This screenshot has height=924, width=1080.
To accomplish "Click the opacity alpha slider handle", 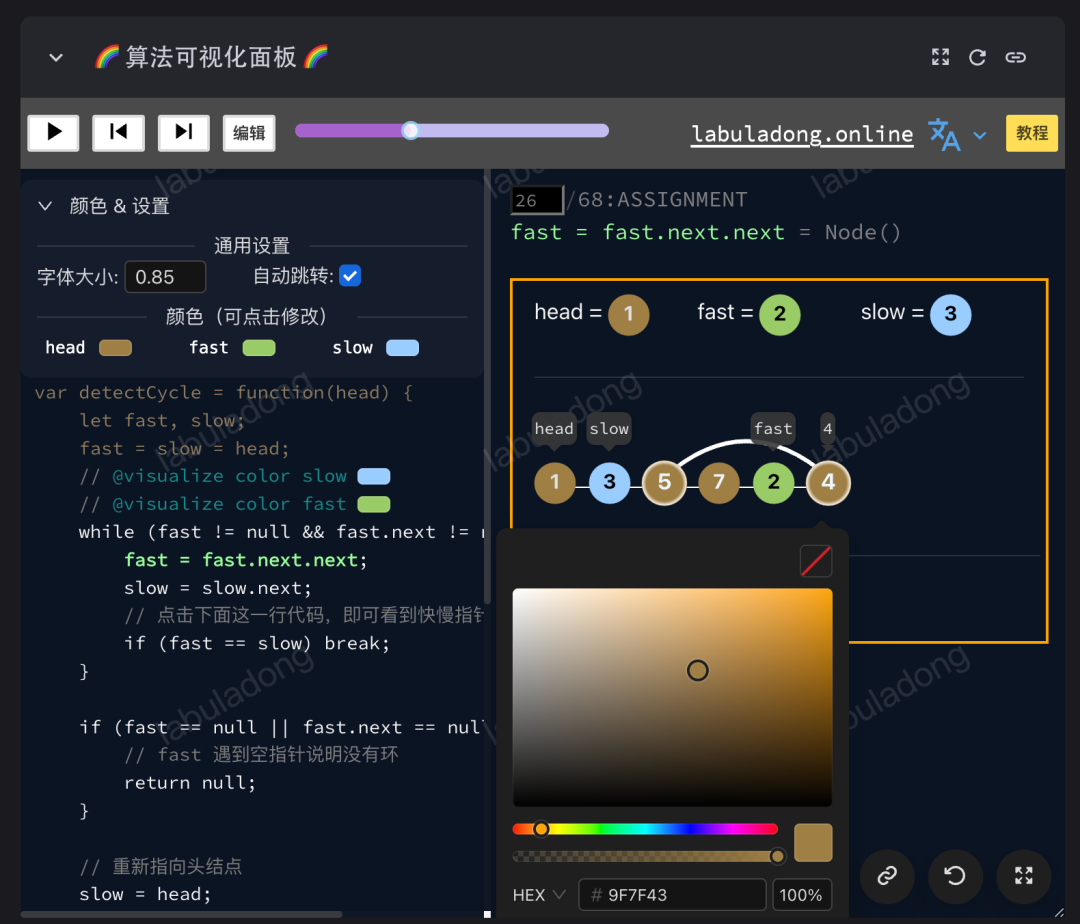I will 777,856.
